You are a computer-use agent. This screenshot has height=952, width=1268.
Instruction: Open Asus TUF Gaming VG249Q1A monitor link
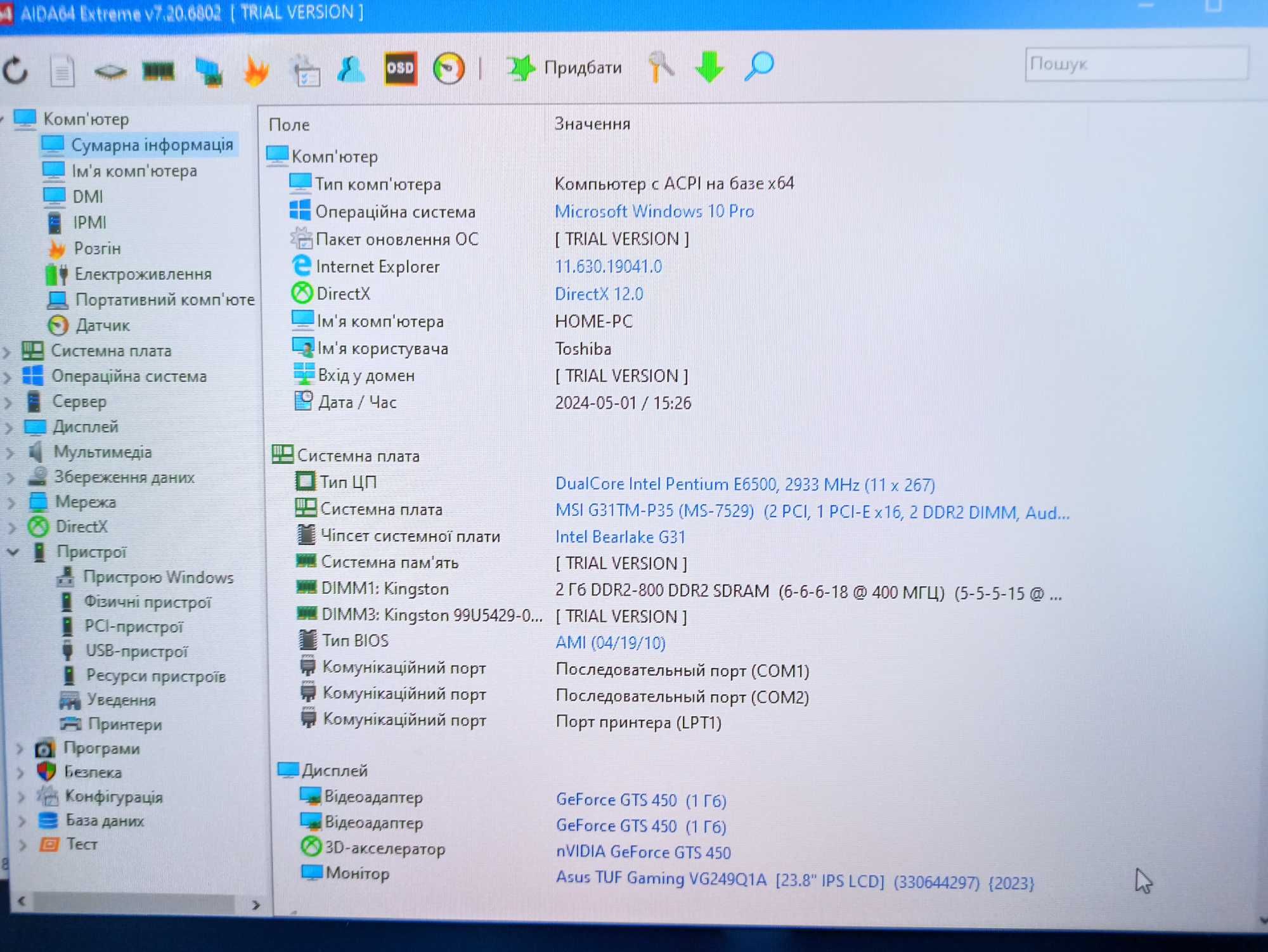[795, 880]
